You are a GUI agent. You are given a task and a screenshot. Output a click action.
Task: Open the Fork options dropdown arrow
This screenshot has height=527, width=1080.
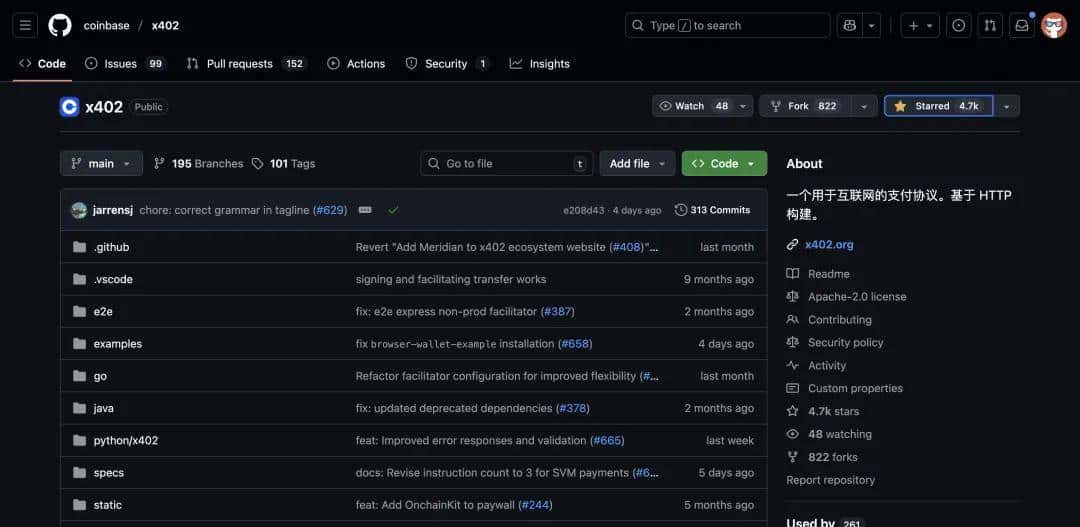point(864,106)
